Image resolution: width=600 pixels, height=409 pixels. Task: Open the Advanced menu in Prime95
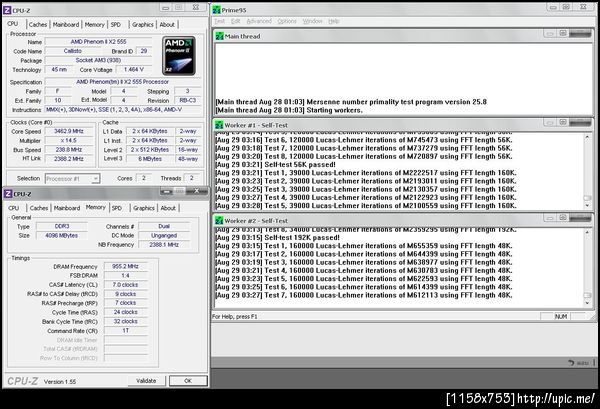click(x=259, y=21)
